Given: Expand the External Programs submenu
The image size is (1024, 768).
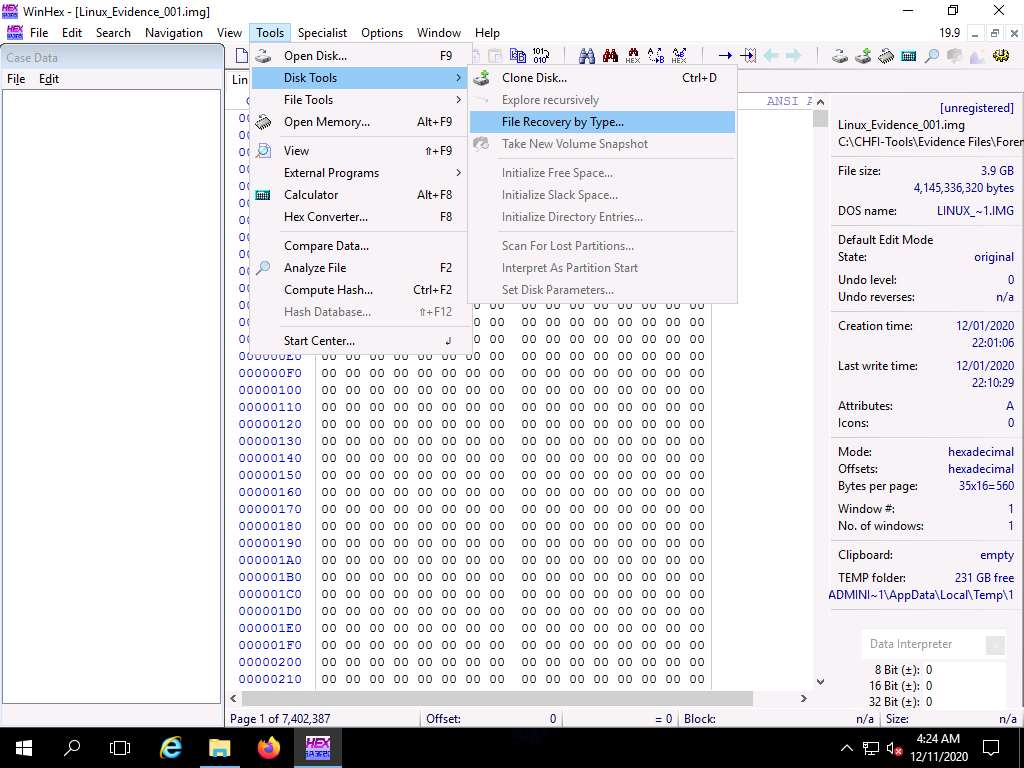Looking at the screenshot, I should 359,173.
